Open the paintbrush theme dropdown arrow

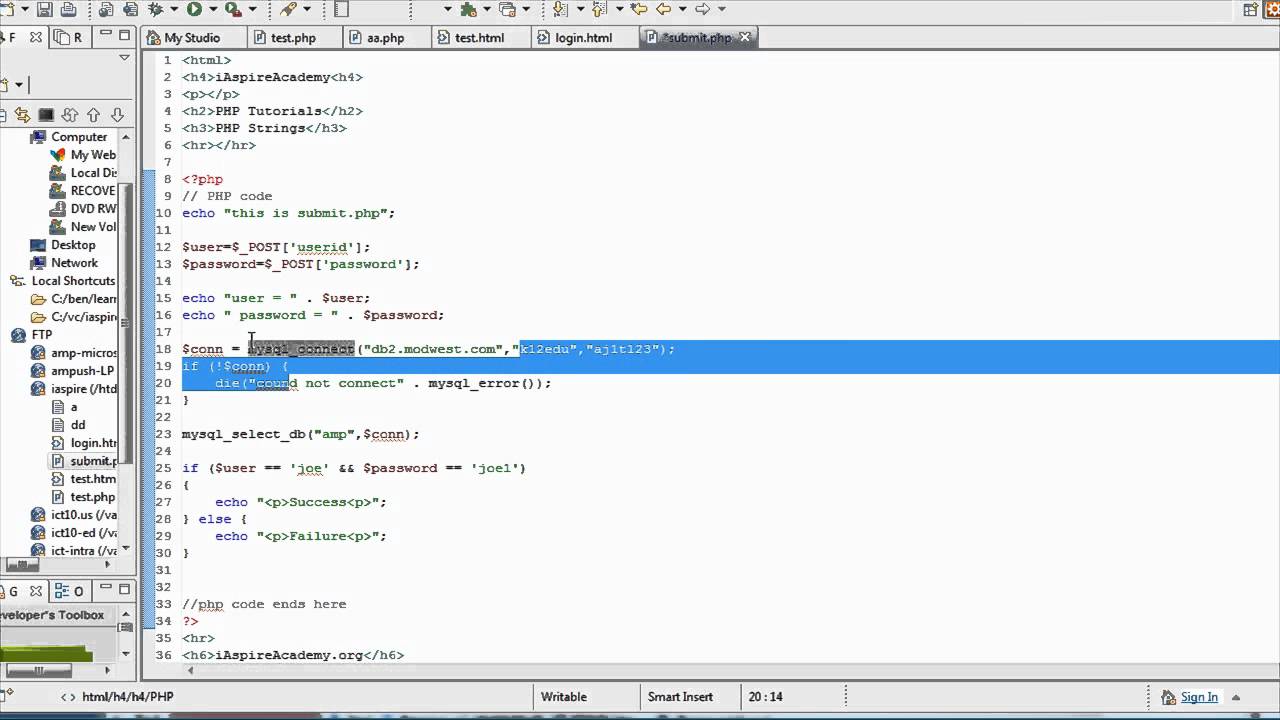point(307,9)
